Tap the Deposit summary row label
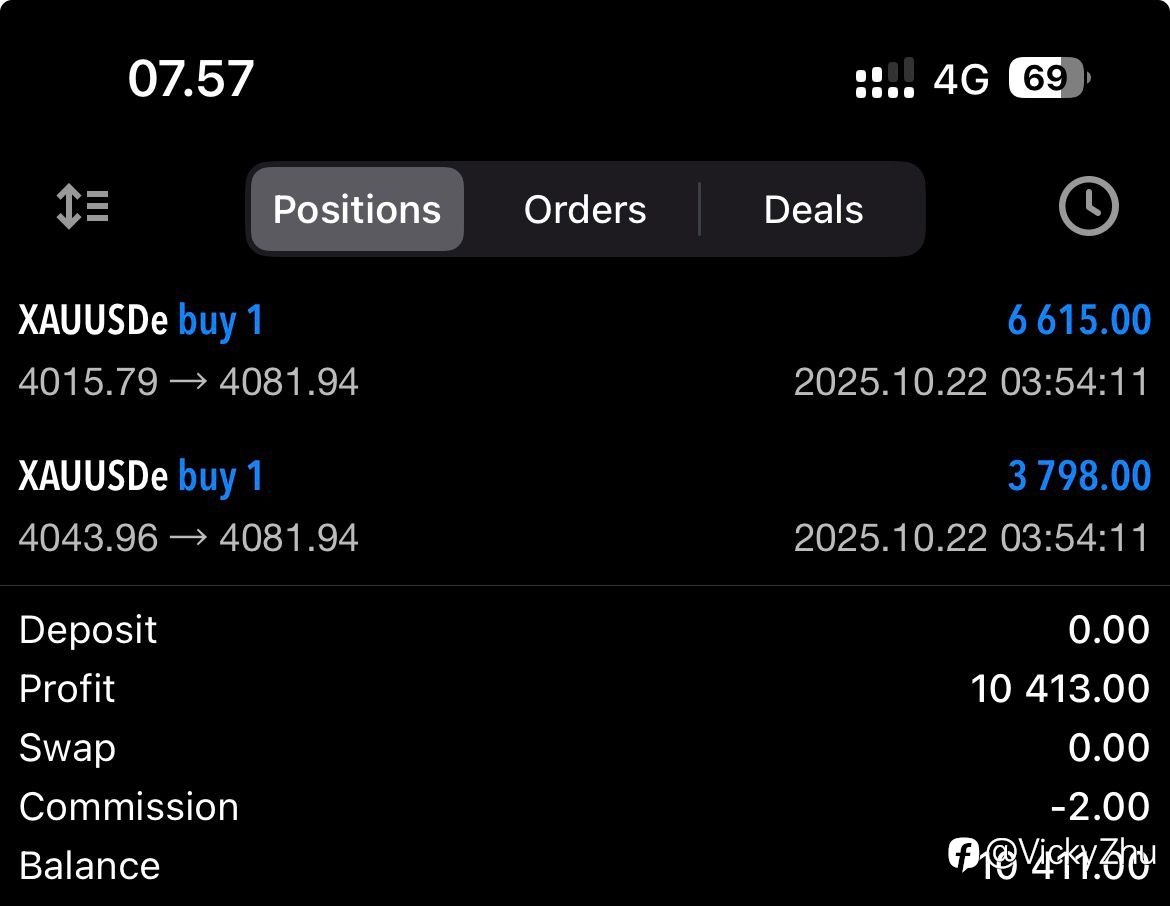This screenshot has height=906, width=1170. (x=88, y=630)
